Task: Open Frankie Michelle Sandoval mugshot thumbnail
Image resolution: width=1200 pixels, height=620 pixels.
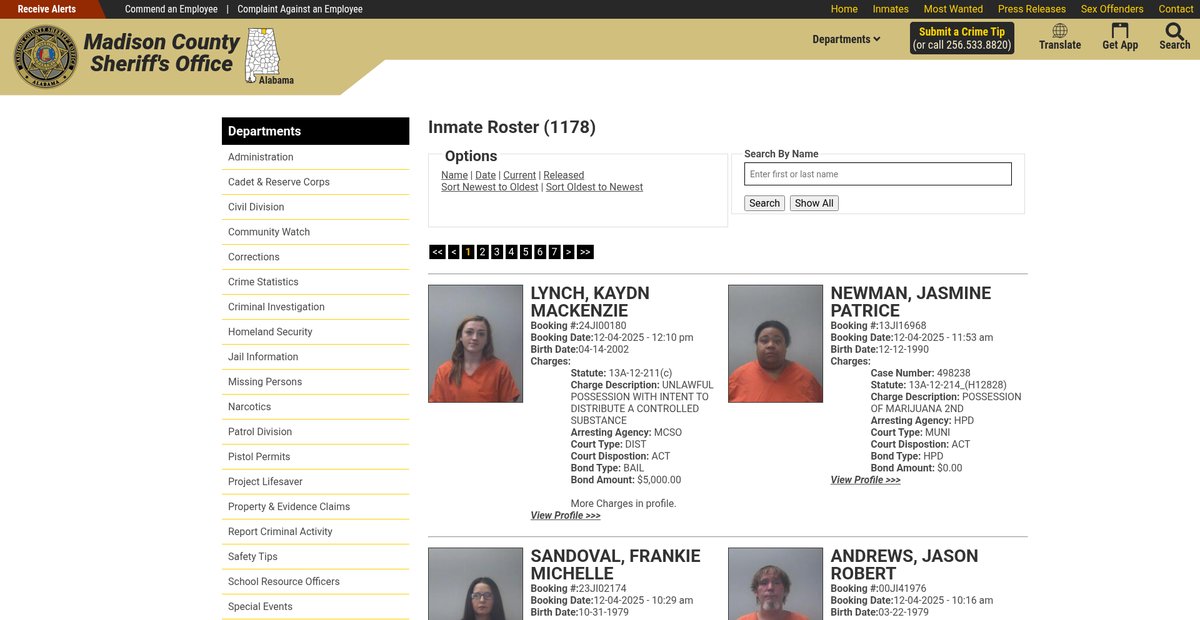Action: (x=476, y=584)
